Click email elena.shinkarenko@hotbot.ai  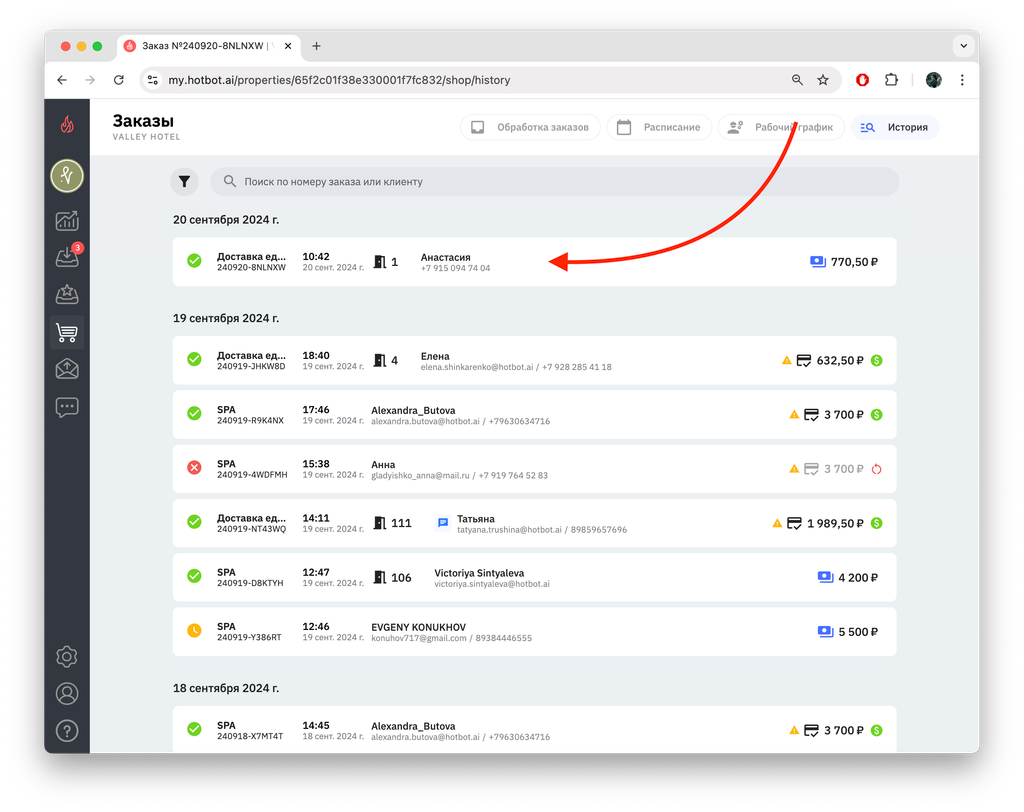(x=477, y=366)
